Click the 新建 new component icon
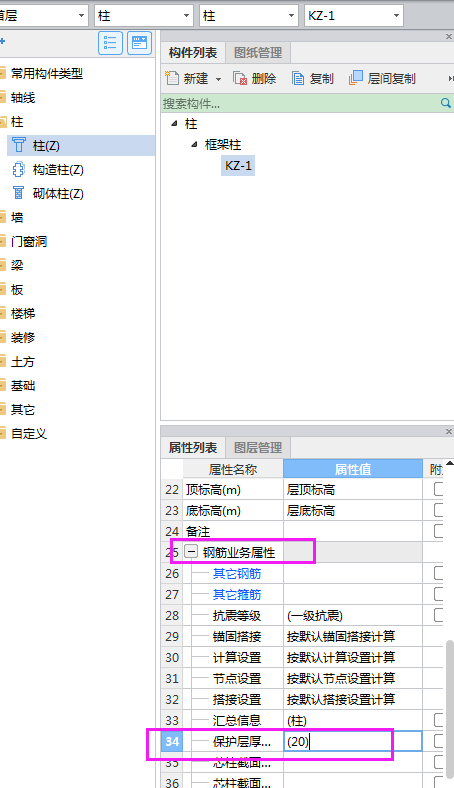The width and height of the screenshot is (454, 788). [x=172, y=78]
